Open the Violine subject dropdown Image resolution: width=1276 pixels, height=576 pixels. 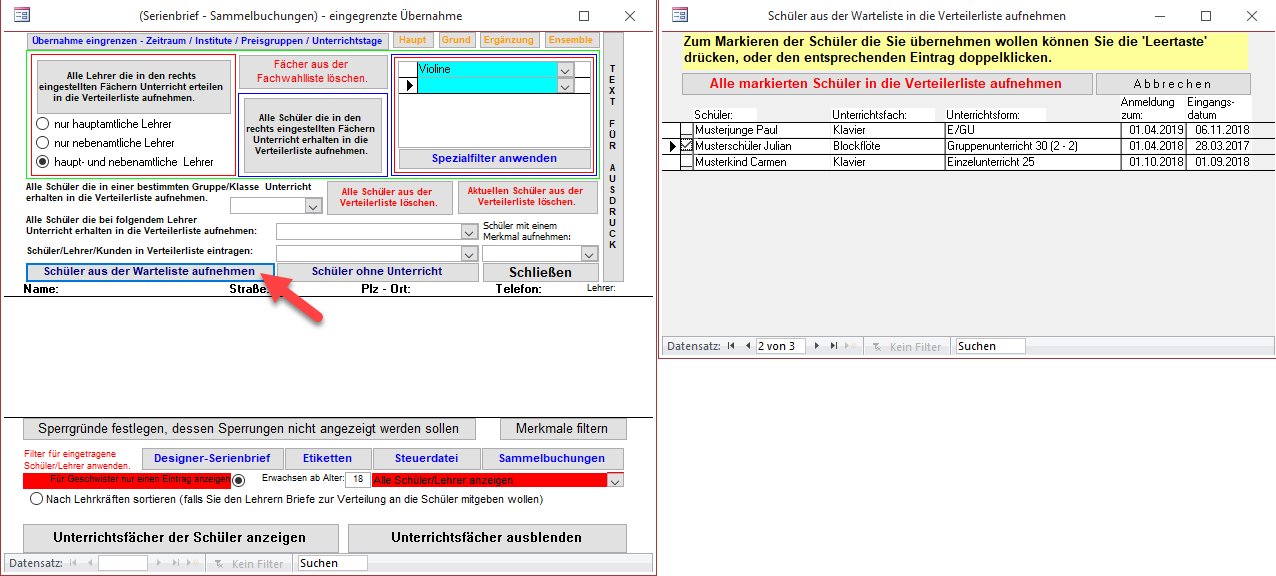[x=566, y=70]
